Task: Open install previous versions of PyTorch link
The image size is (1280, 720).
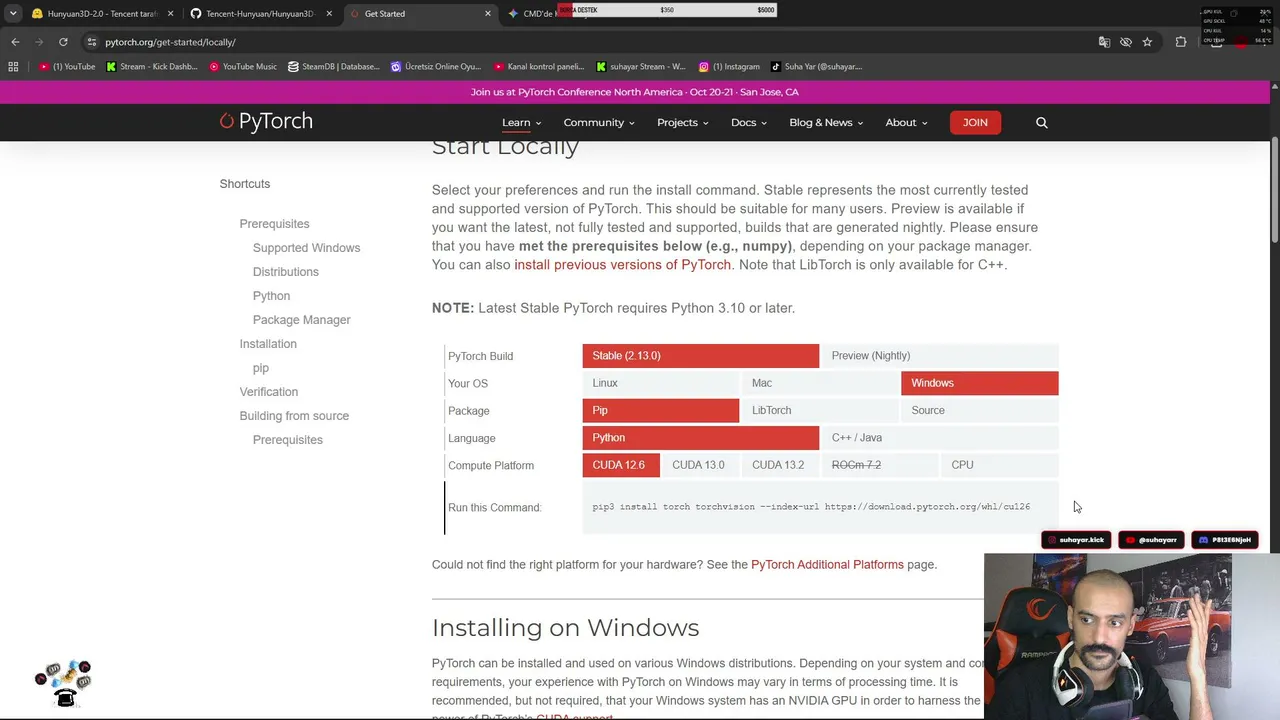Action: [622, 265]
